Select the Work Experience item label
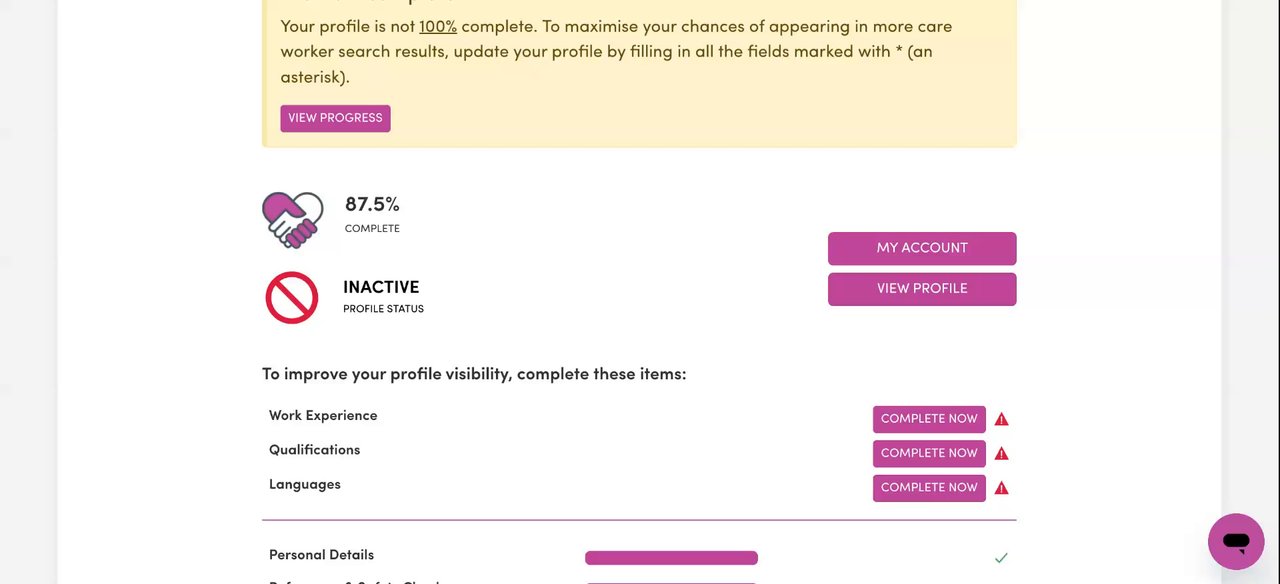1280x584 pixels. (323, 416)
